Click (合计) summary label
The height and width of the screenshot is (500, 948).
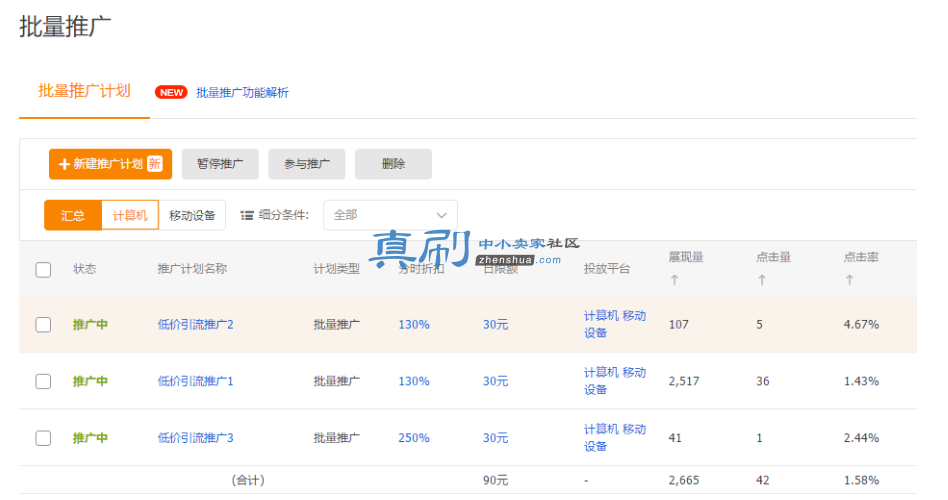[x=248, y=481]
